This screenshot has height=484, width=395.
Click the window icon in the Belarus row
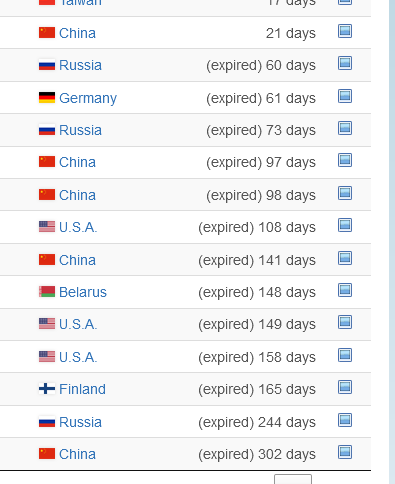345,290
